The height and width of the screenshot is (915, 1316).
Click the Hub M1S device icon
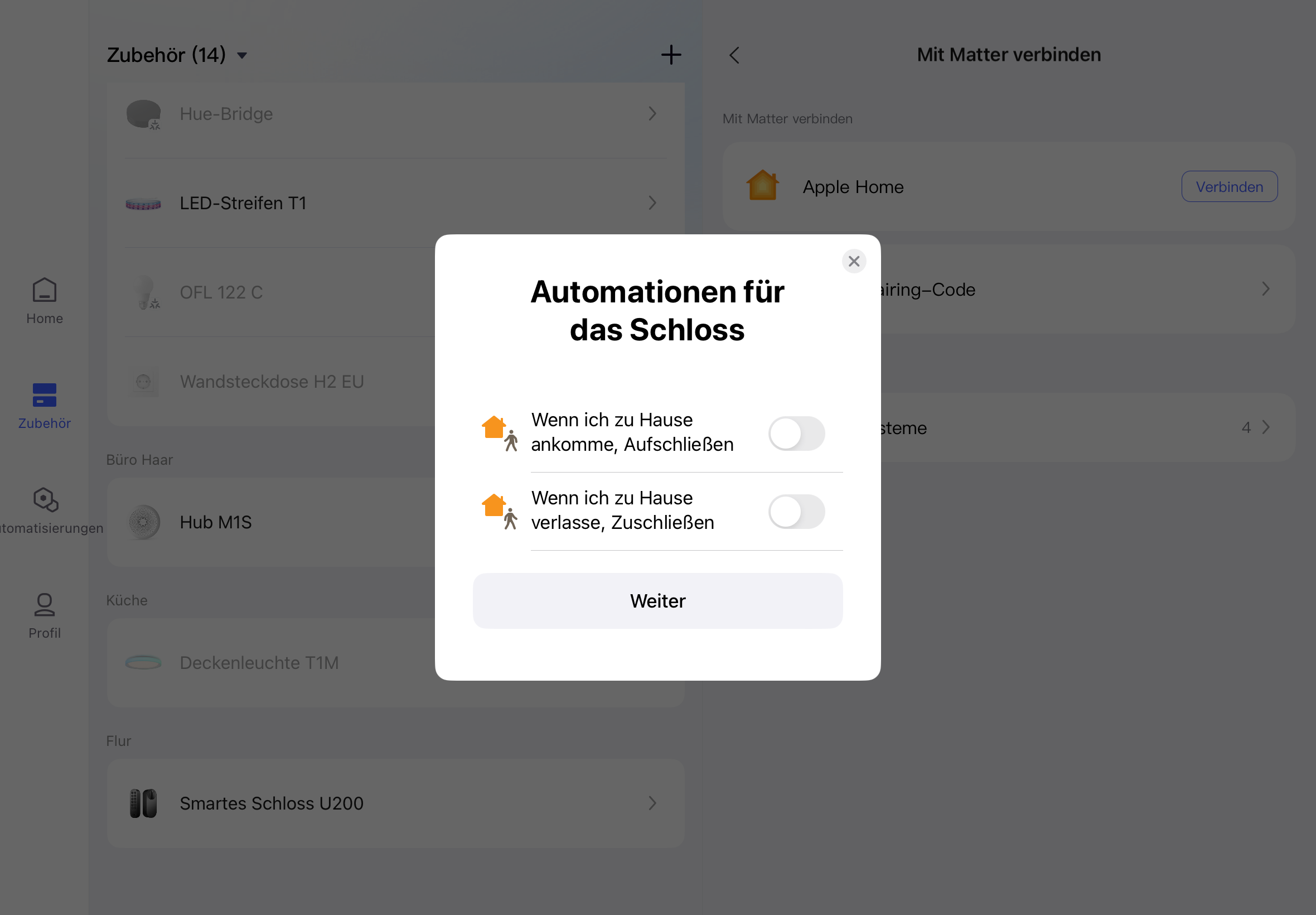click(x=143, y=522)
